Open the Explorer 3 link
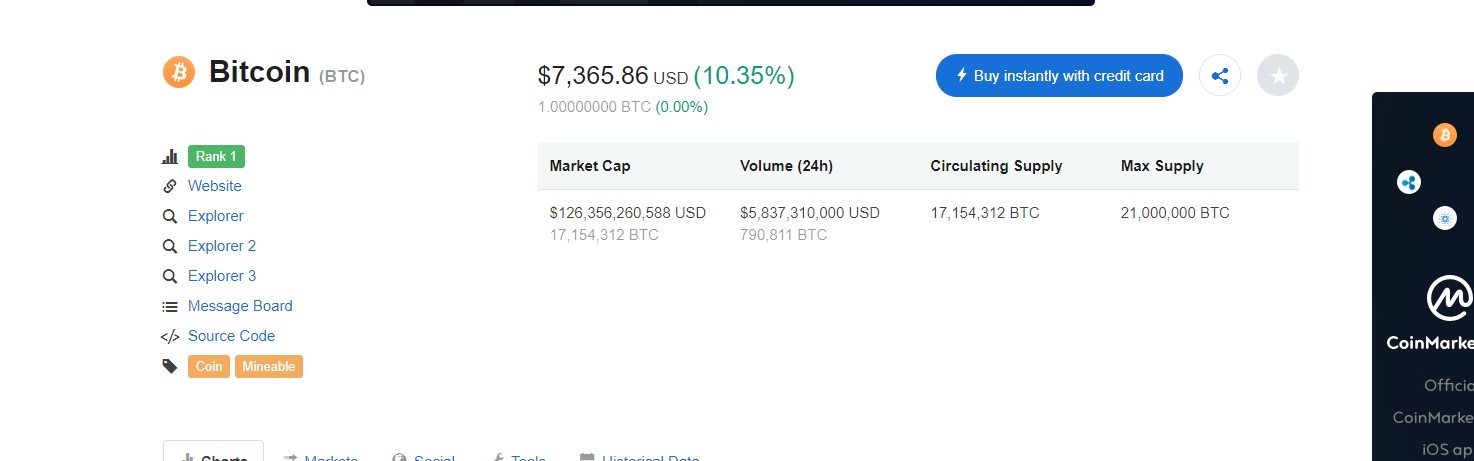 222,276
